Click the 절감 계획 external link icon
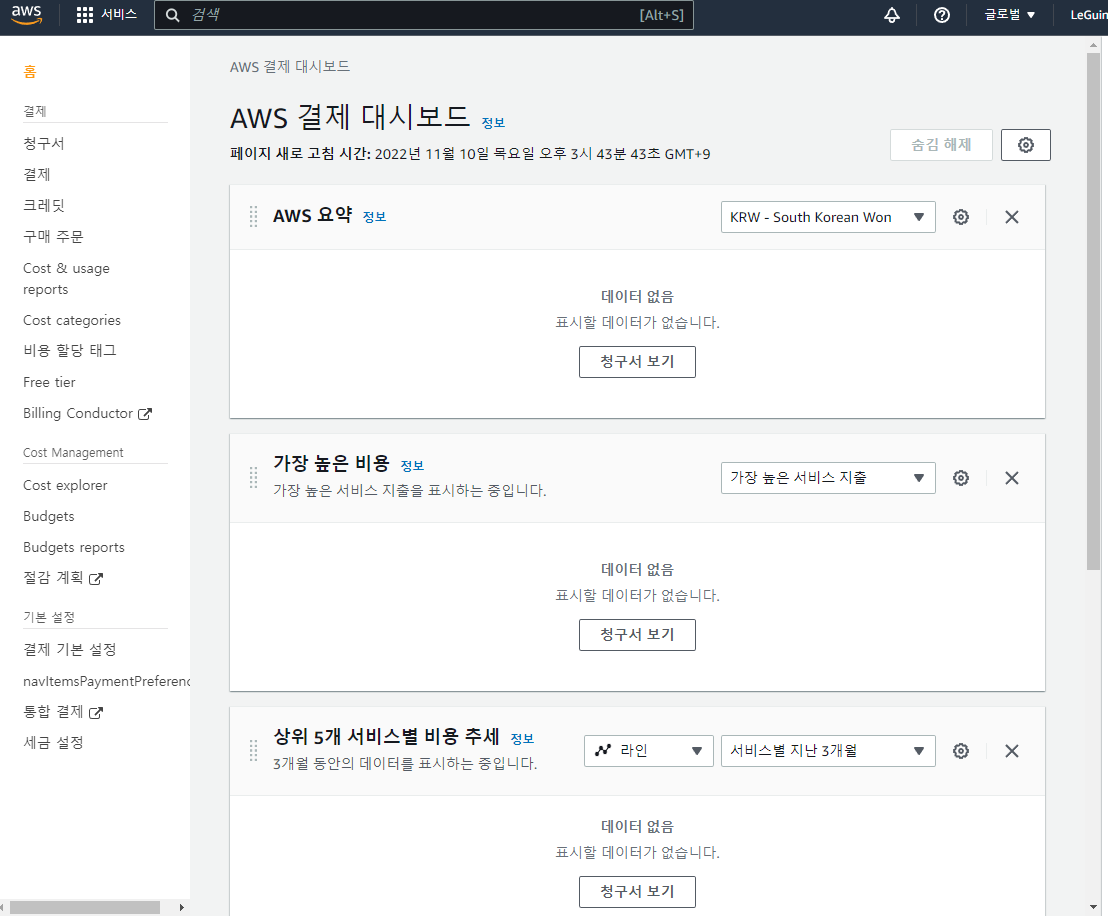The height and width of the screenshot is (916, 1108). pyautogui.click(x=96, y=579)
